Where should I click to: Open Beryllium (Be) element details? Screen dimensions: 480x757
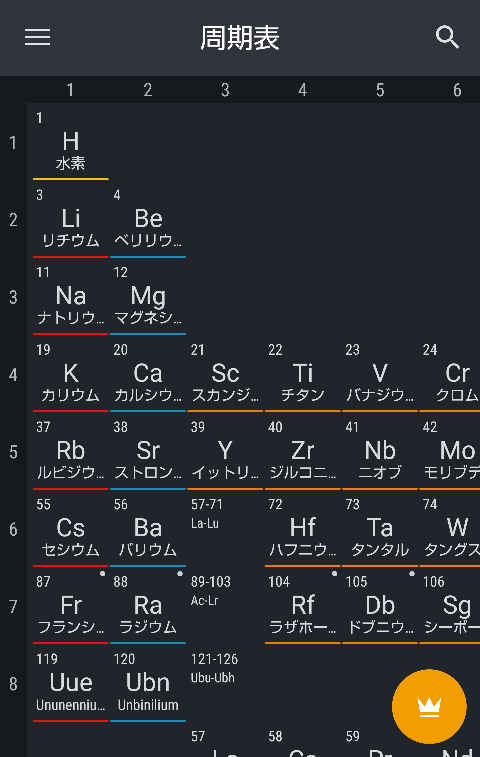[x=148, y=222]
